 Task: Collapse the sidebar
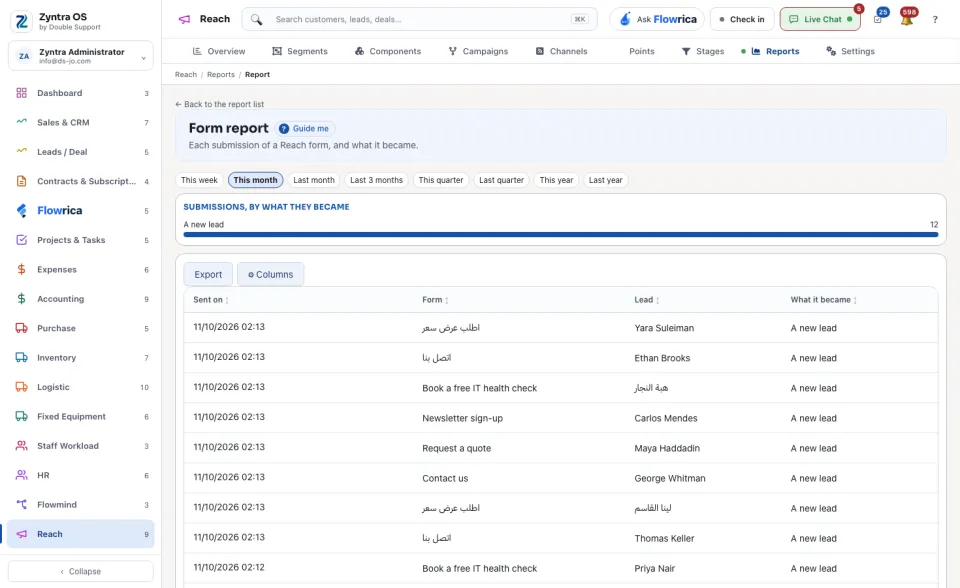pos(81,571)
